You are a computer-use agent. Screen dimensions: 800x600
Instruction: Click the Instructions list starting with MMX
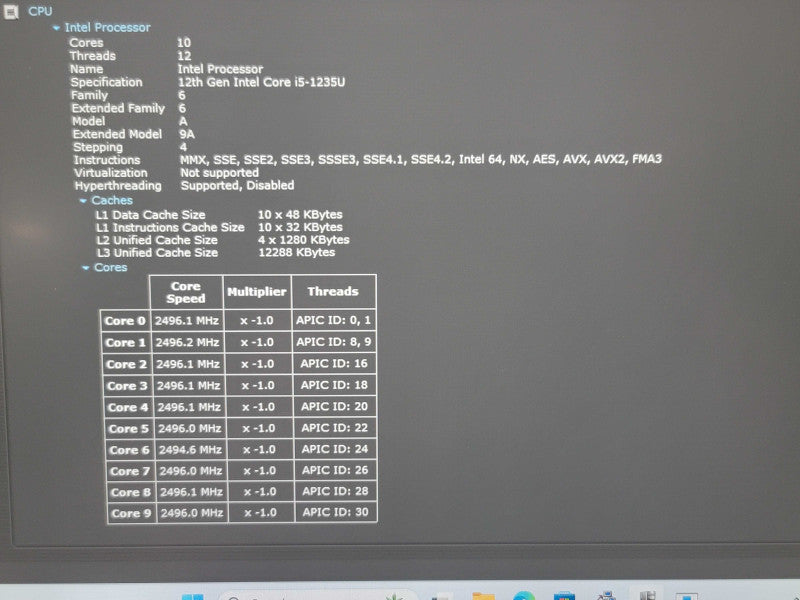coord(421,160)
